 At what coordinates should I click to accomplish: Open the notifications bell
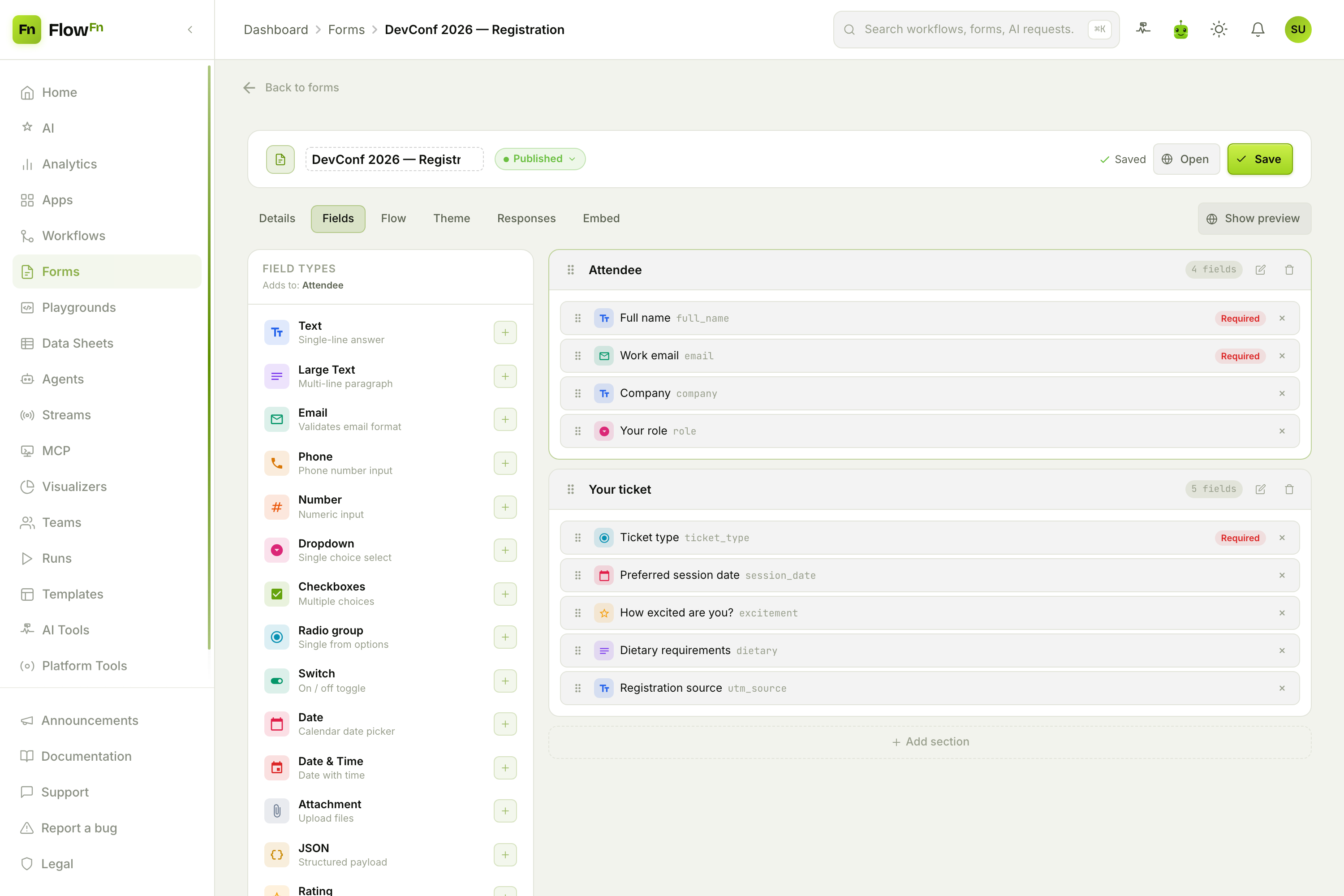coord(1258,29)
